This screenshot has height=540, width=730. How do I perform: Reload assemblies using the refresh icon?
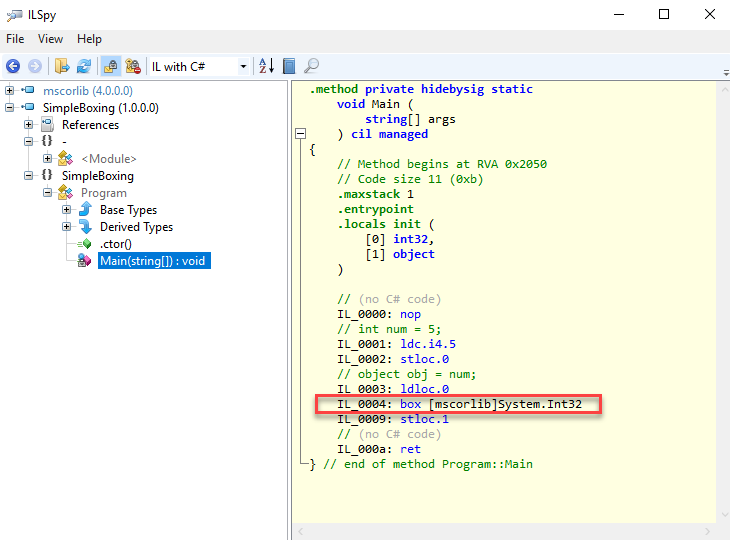[84, 66]
